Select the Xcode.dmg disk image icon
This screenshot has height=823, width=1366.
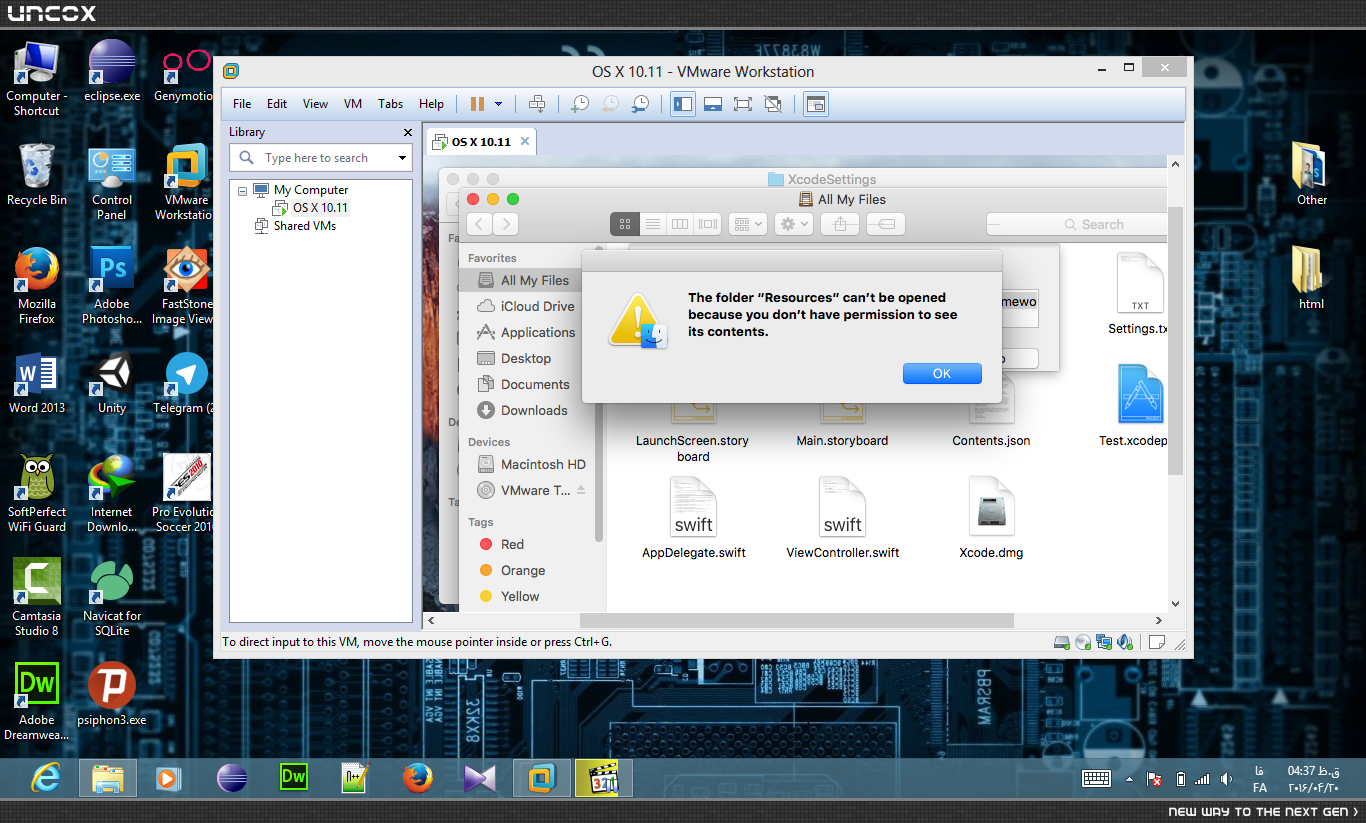point(991,507)
